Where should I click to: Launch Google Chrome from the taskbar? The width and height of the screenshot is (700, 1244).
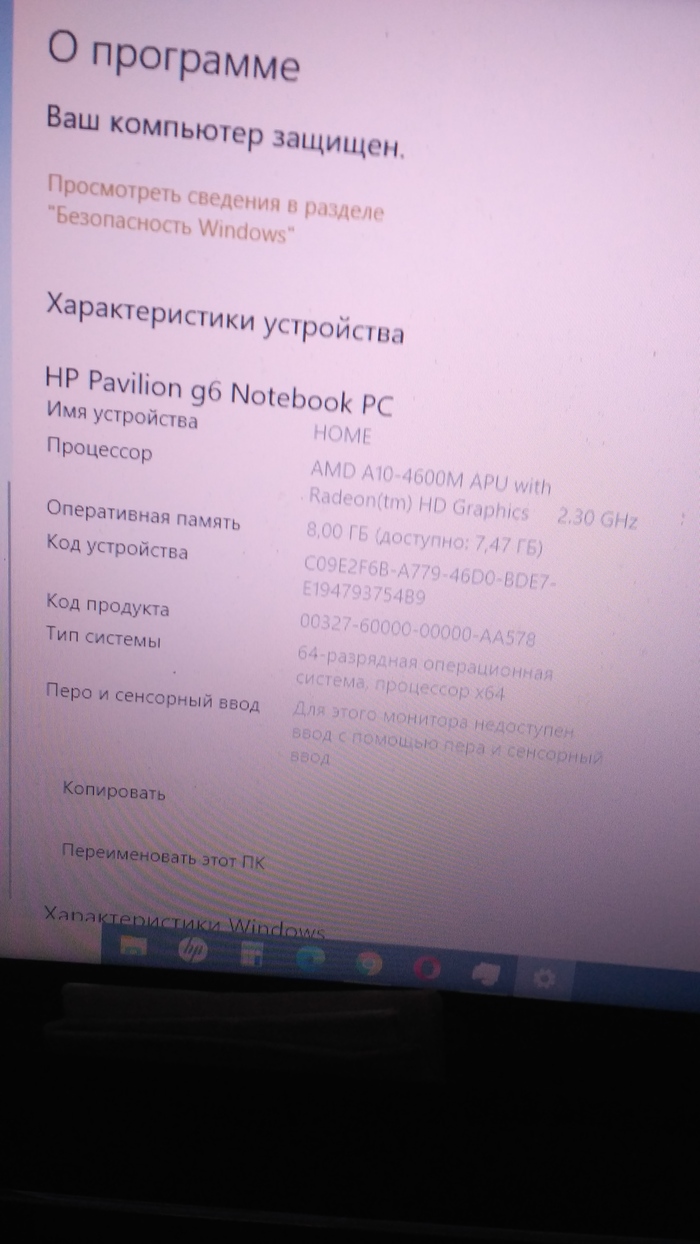tap(369, 962)
